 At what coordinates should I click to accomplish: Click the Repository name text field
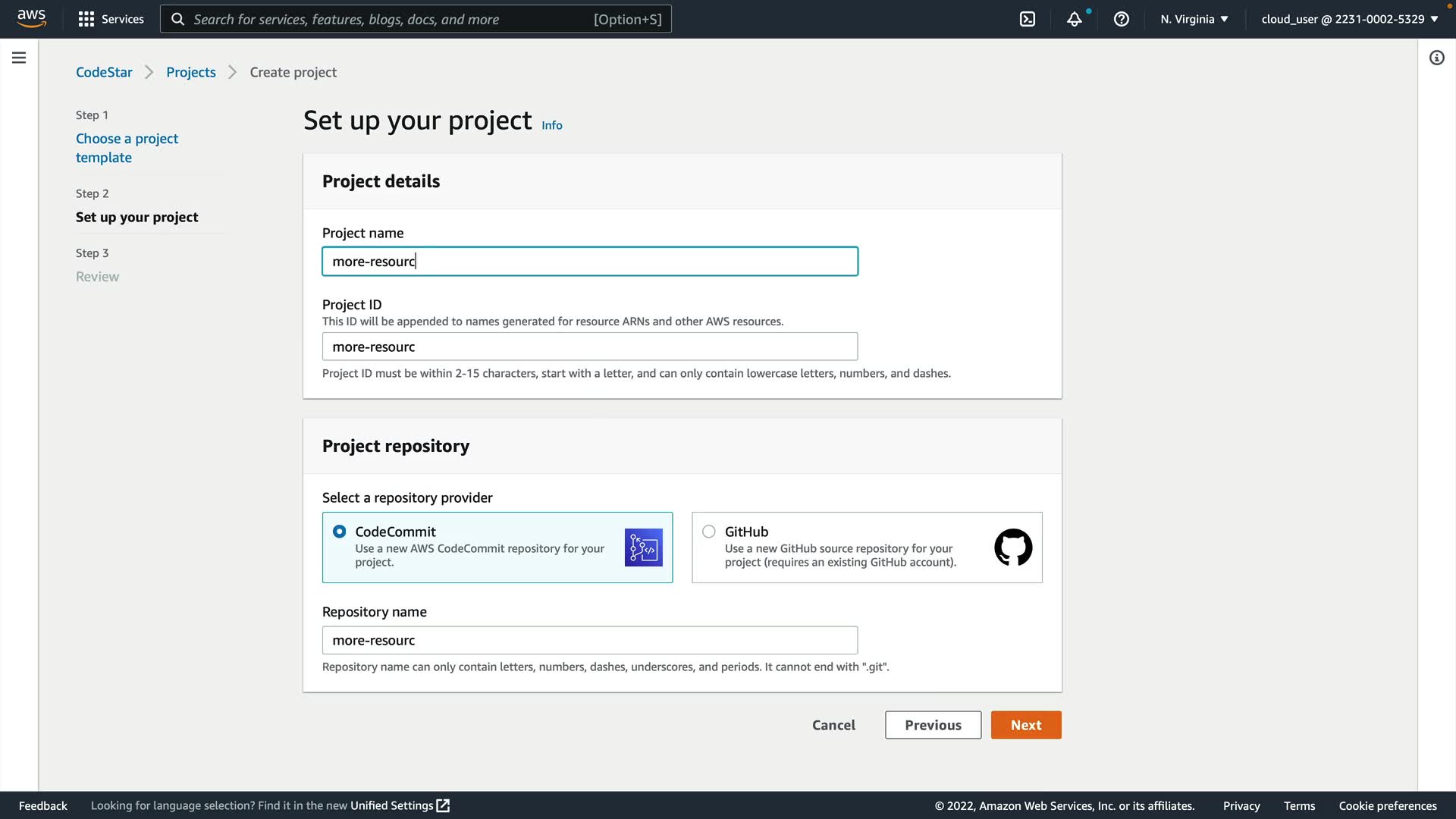590,640
